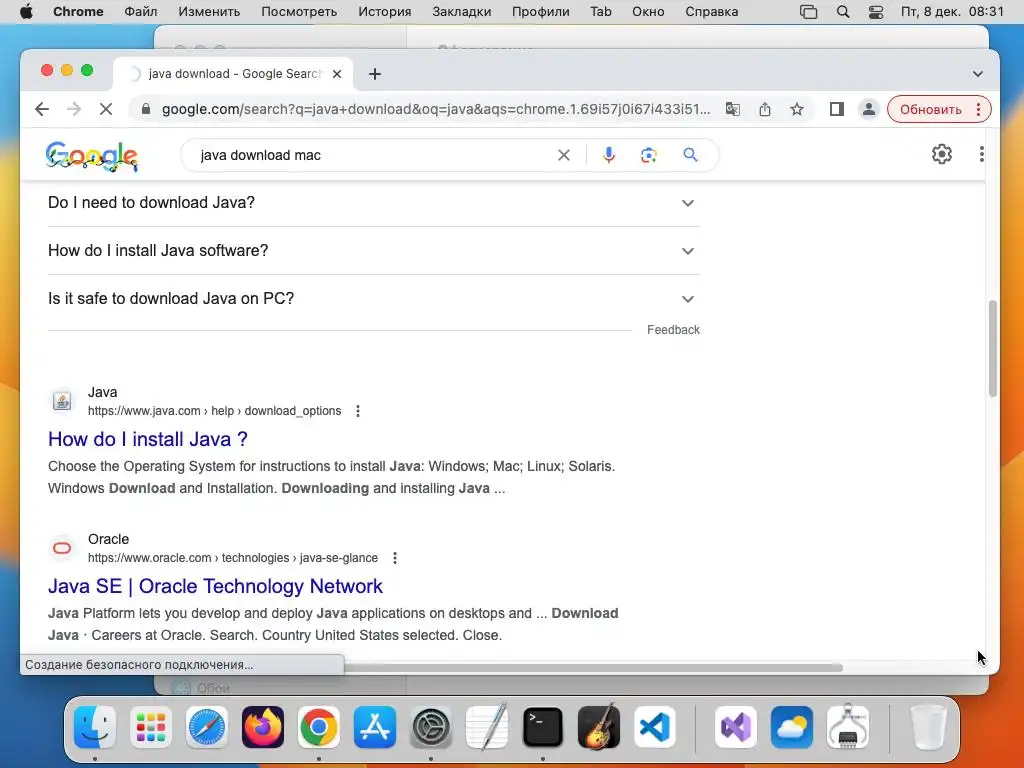Screen dimensions: 1024x768
Task: Bookmark this page with the star
Action: [x=797, y=109]
